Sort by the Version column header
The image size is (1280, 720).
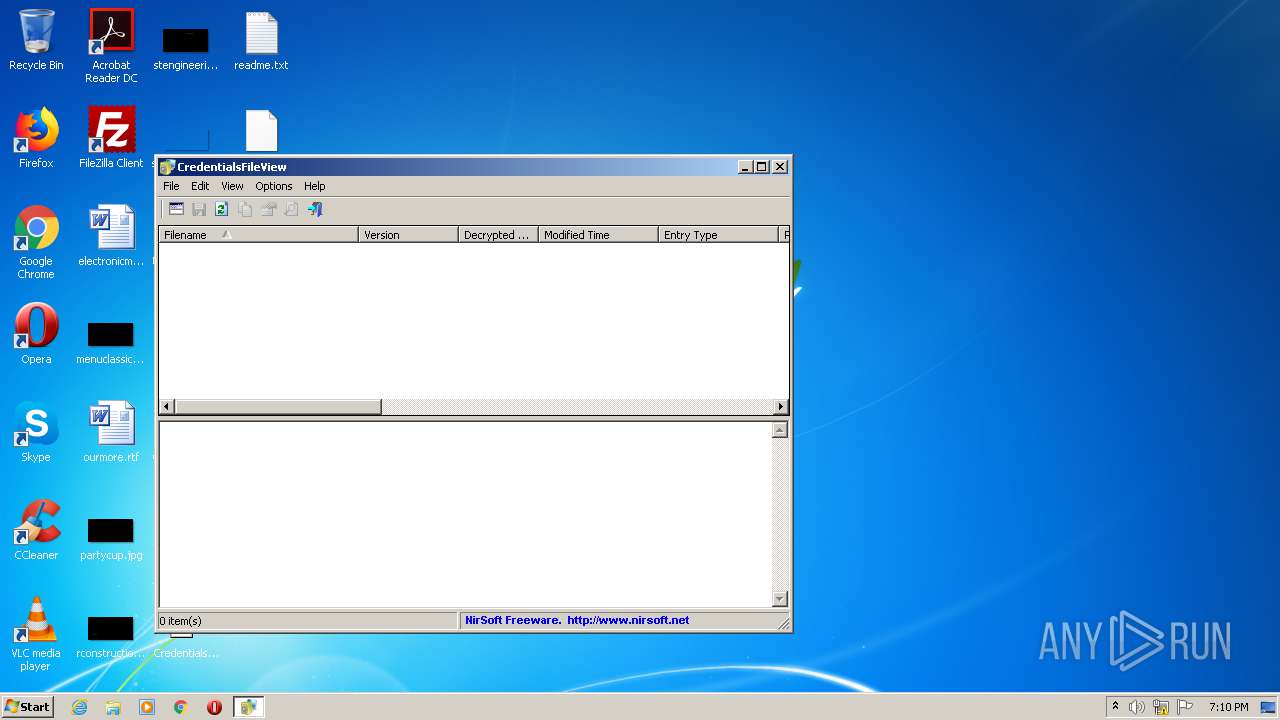tap(408, 235)
